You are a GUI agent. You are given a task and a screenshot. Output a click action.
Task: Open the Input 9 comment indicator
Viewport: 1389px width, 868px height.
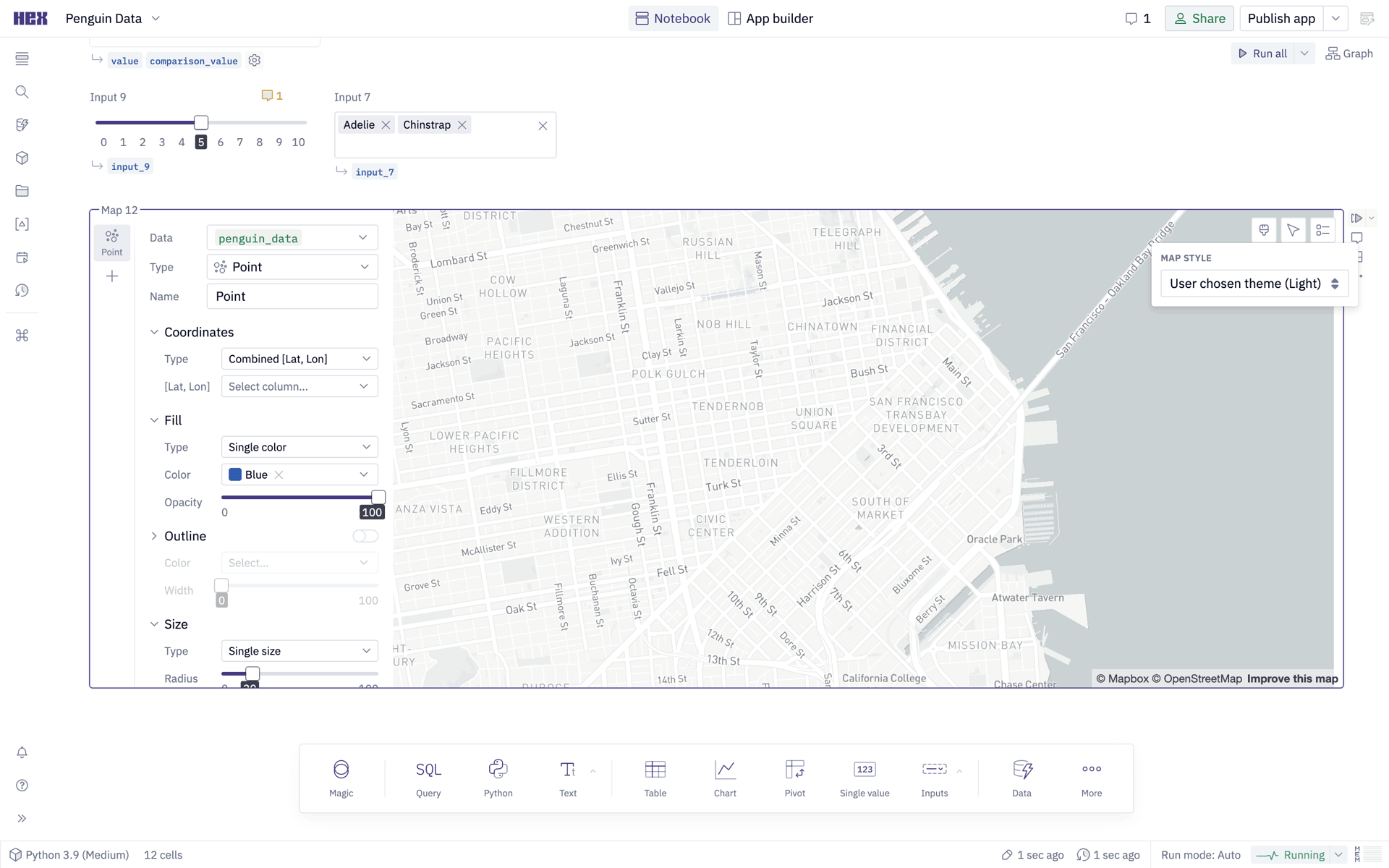pos(272,95)
